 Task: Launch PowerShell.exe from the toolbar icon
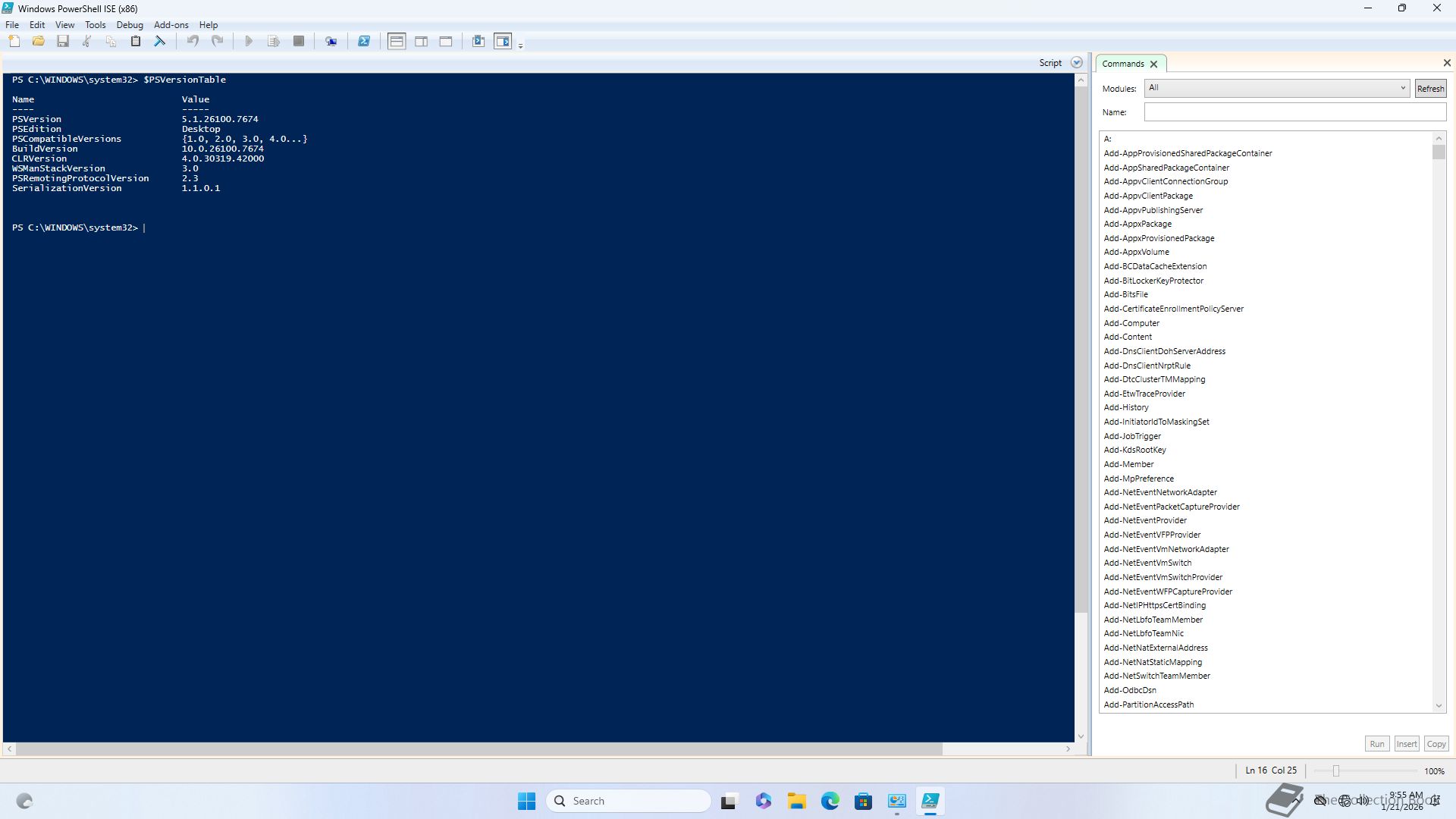pyautogui.click(x=364, y=42)
